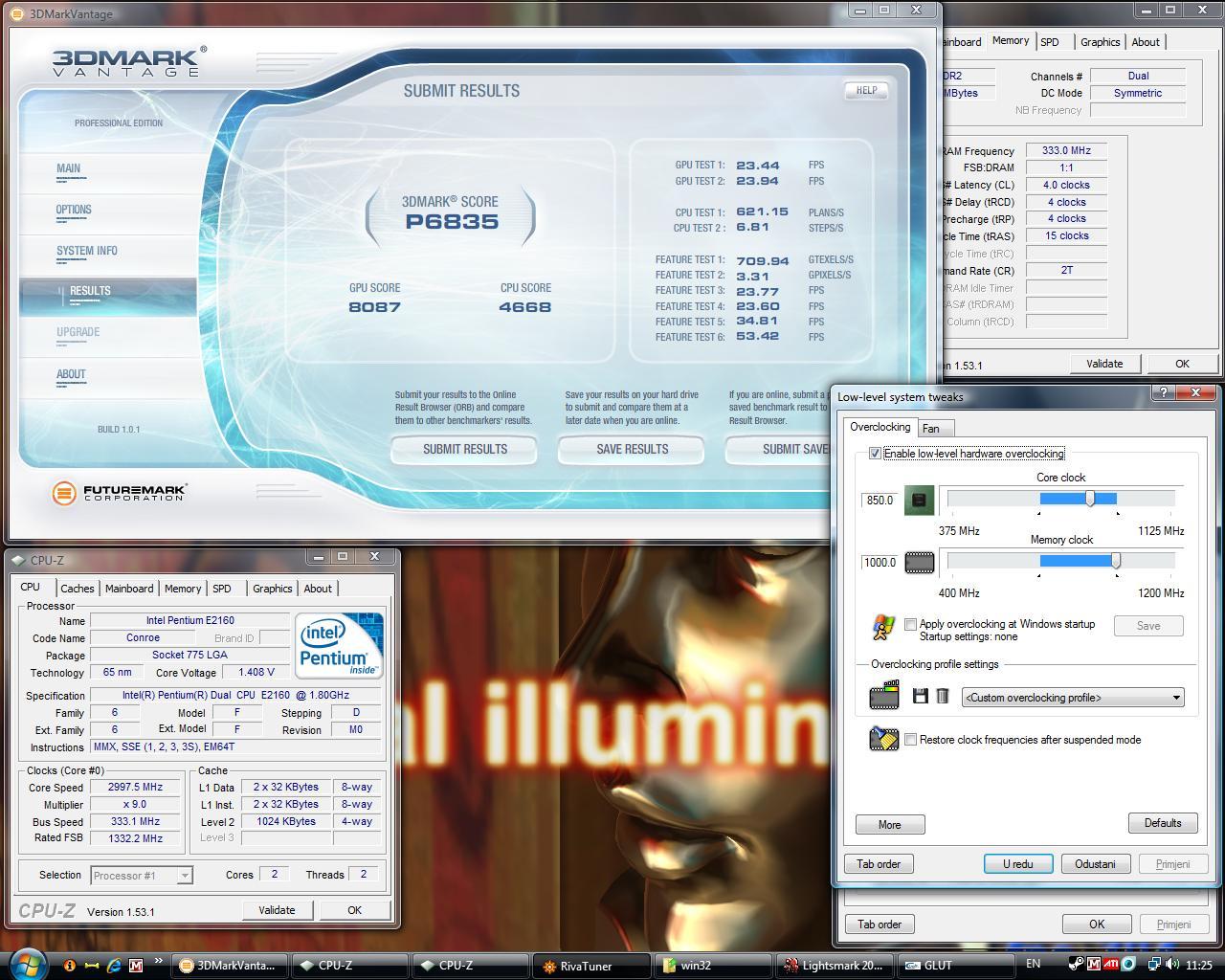Screen dimensions: 1225x980
Task: Switch to RivaTuner taskbar button
Action: (x=590, y=966)
